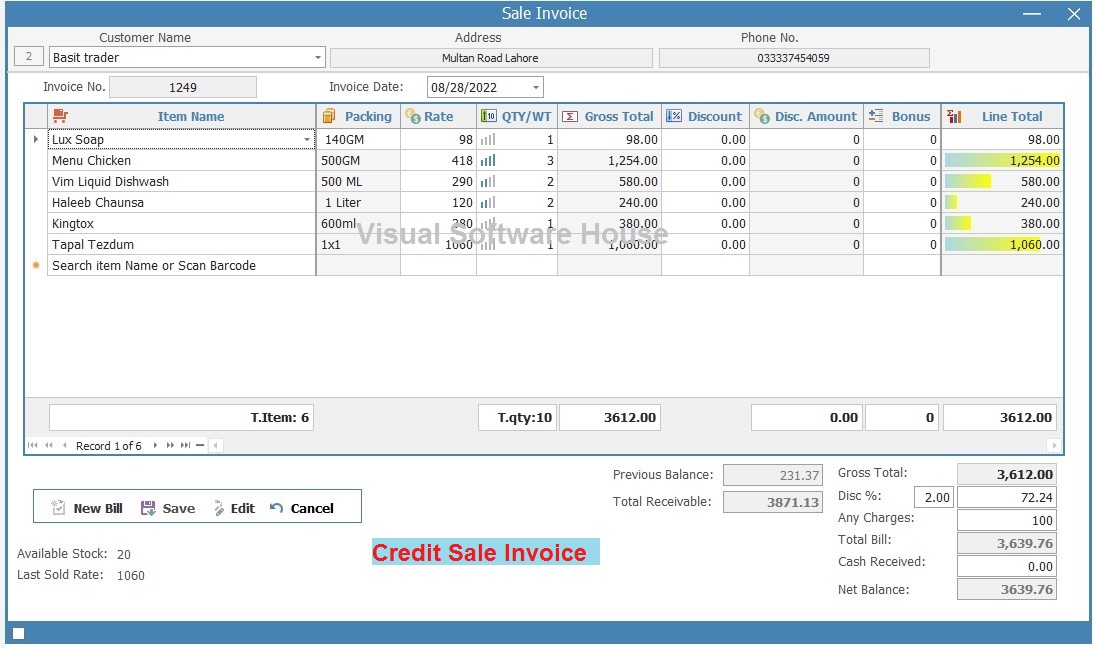1095x648 pixels.
Task: Expand the Lux Soap item dropdown
Action: click(307, 140)
